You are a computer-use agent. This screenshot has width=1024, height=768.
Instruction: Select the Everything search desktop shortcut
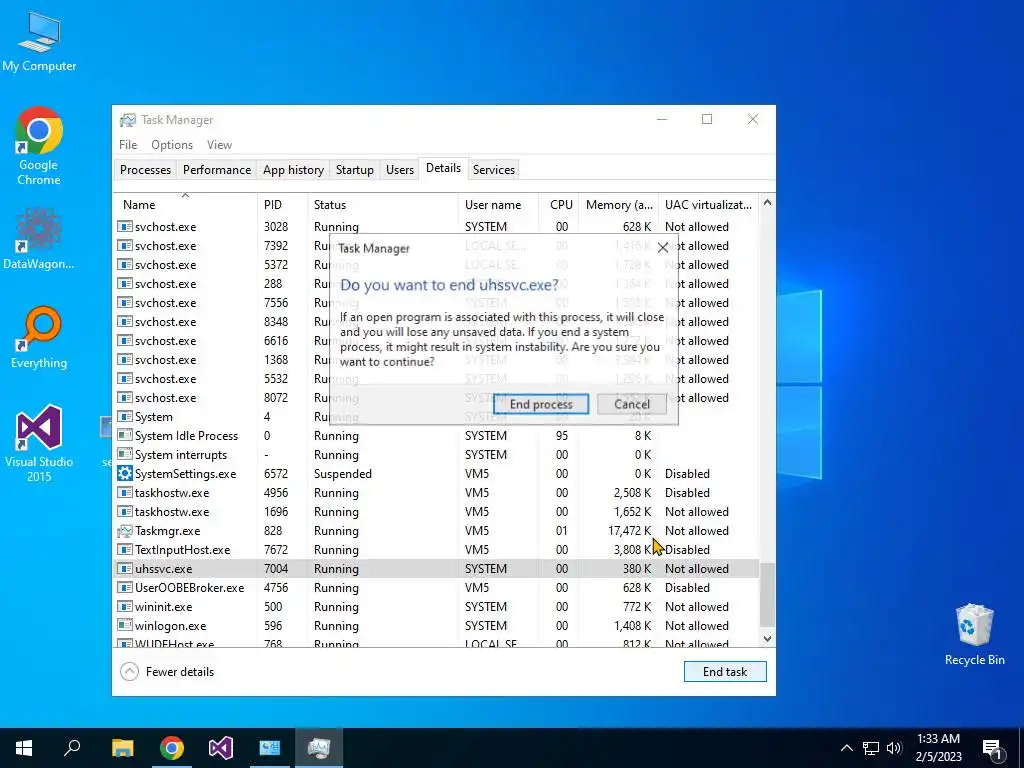pos(39,338)
